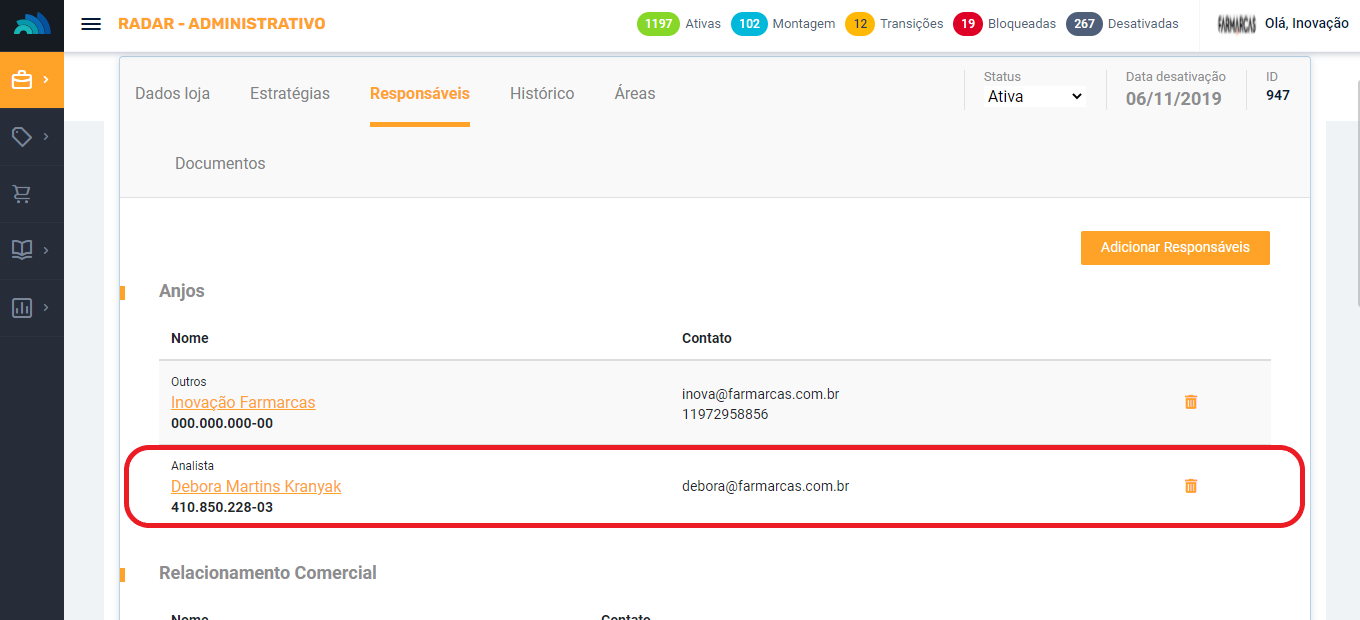Open the Debora Martins Kranyak link
1360x620 pixels.
point(256,487)
